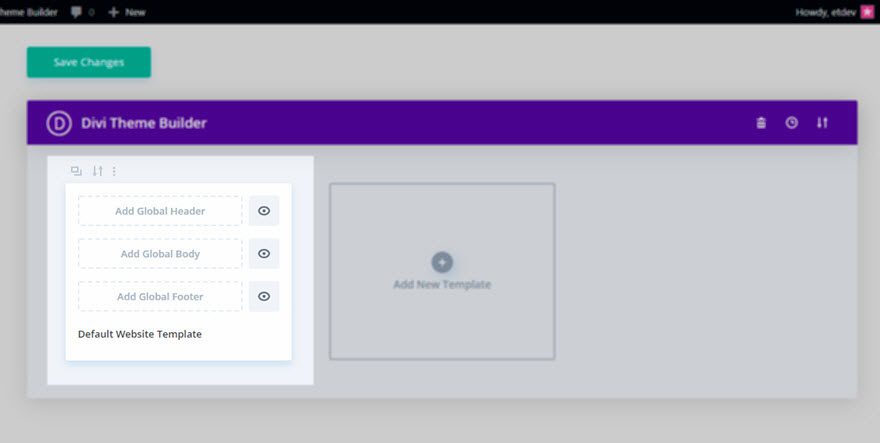Open the New menu in admin bar

click(127, 12)
